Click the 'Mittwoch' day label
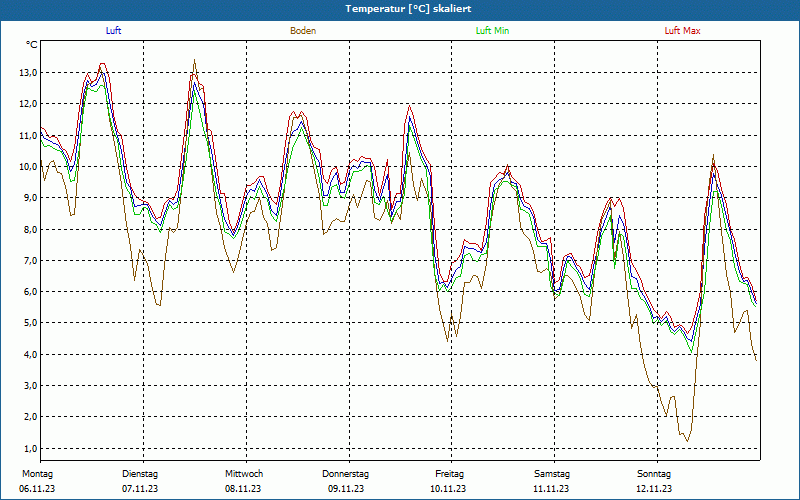800x500 pixels. pyautogui.click(x=244, y=474)
